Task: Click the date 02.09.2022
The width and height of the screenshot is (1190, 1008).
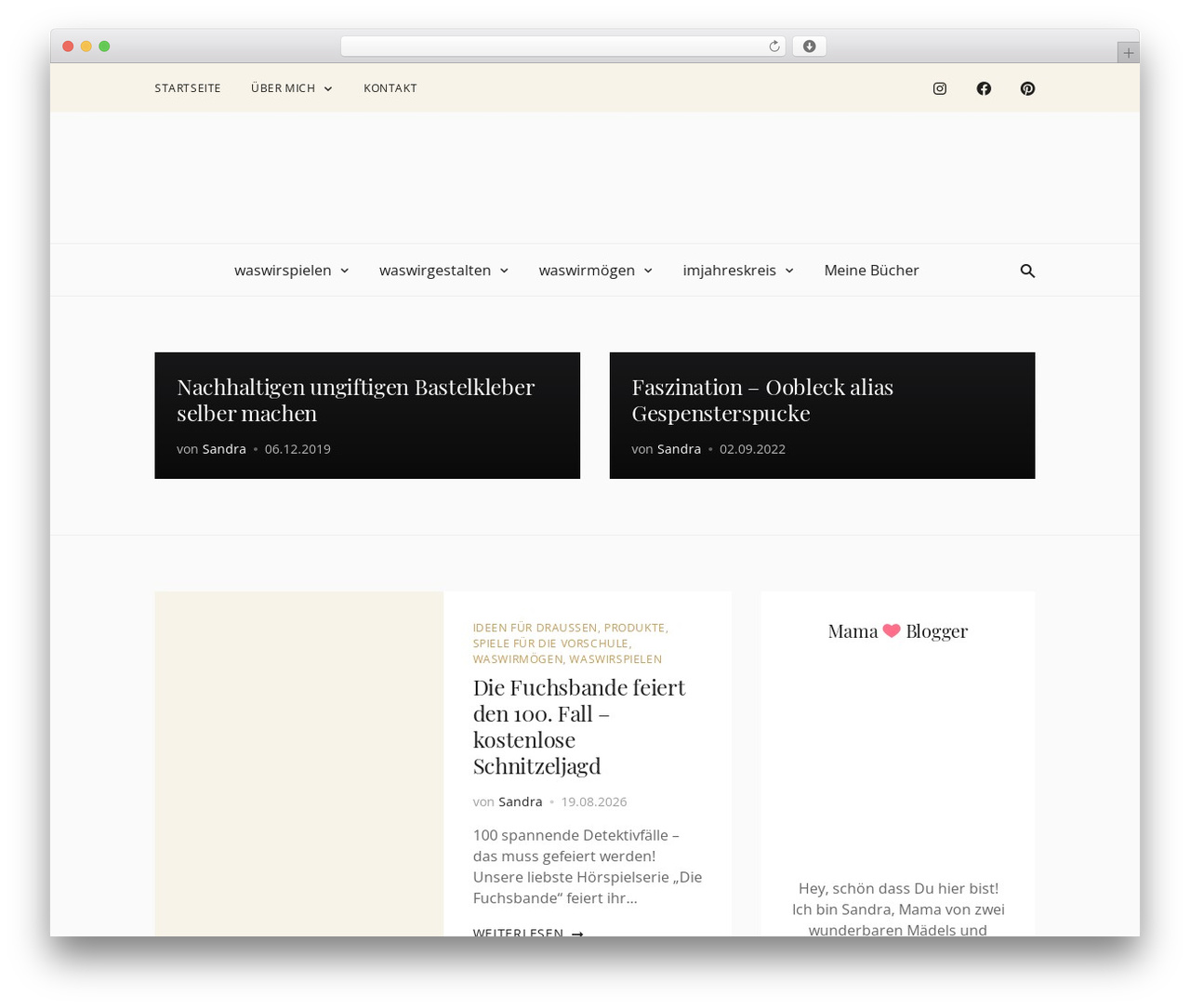Action: click(752, 449)
